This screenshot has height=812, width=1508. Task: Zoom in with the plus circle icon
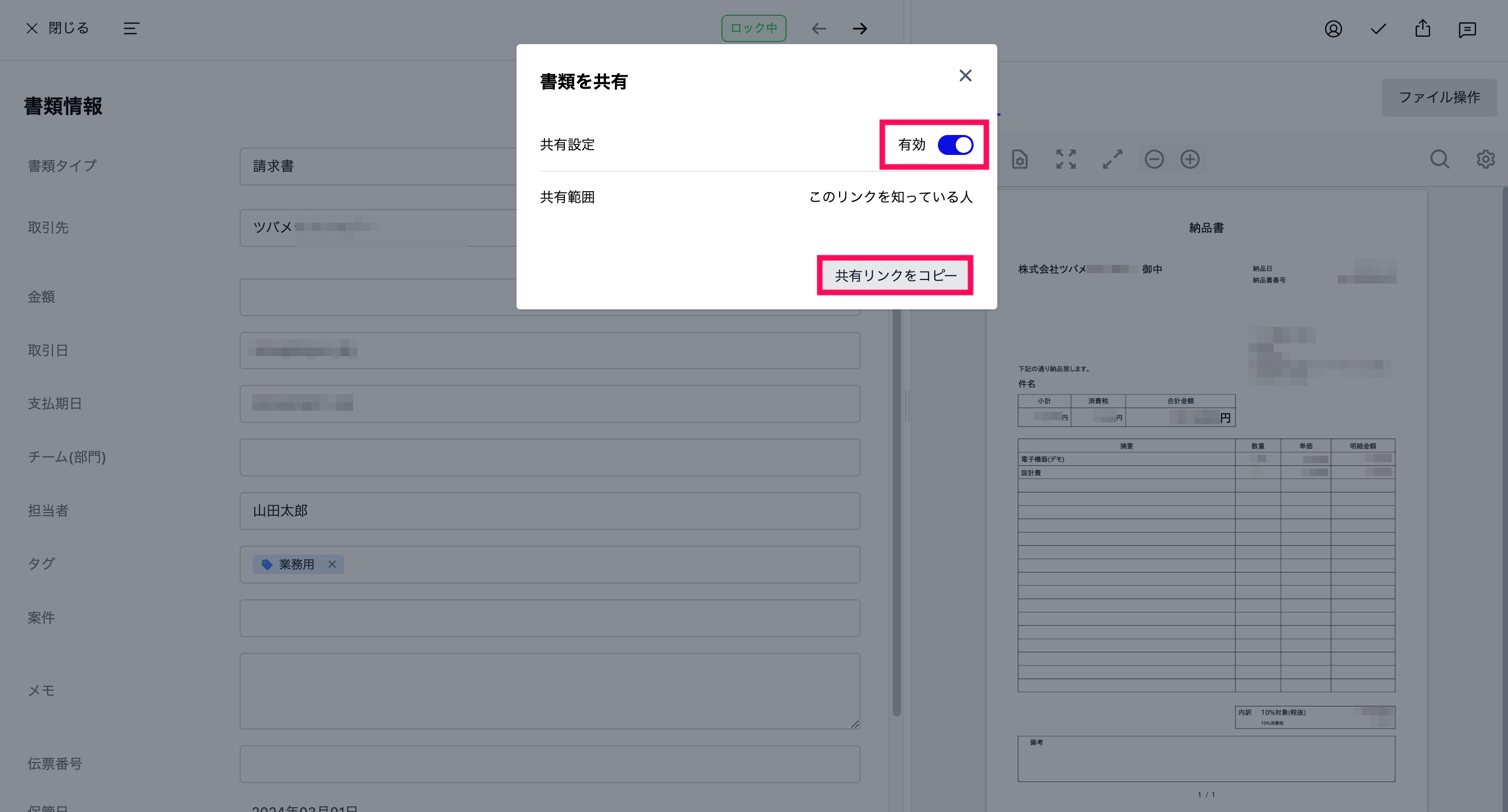coord(1190,159)
